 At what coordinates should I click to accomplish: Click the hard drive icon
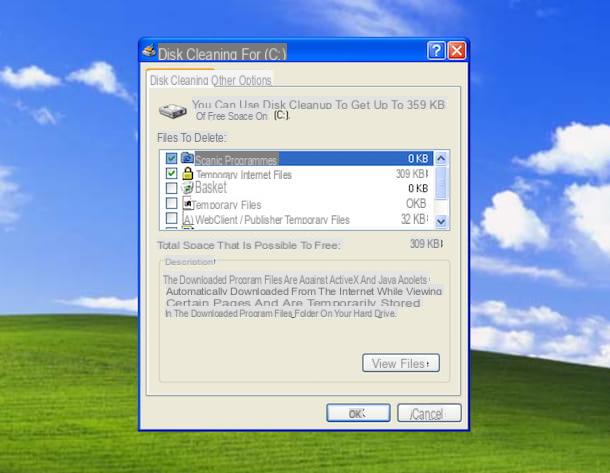[173, 111]
